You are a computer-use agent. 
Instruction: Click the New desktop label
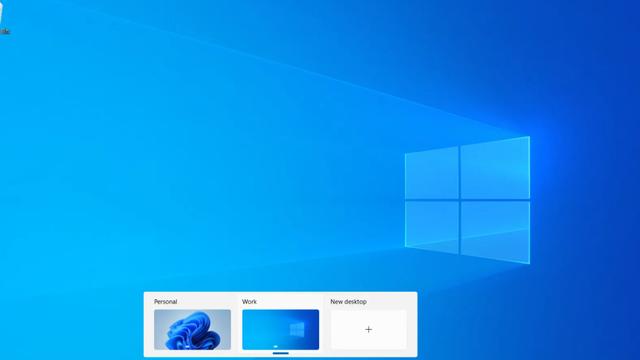(349, 302)
